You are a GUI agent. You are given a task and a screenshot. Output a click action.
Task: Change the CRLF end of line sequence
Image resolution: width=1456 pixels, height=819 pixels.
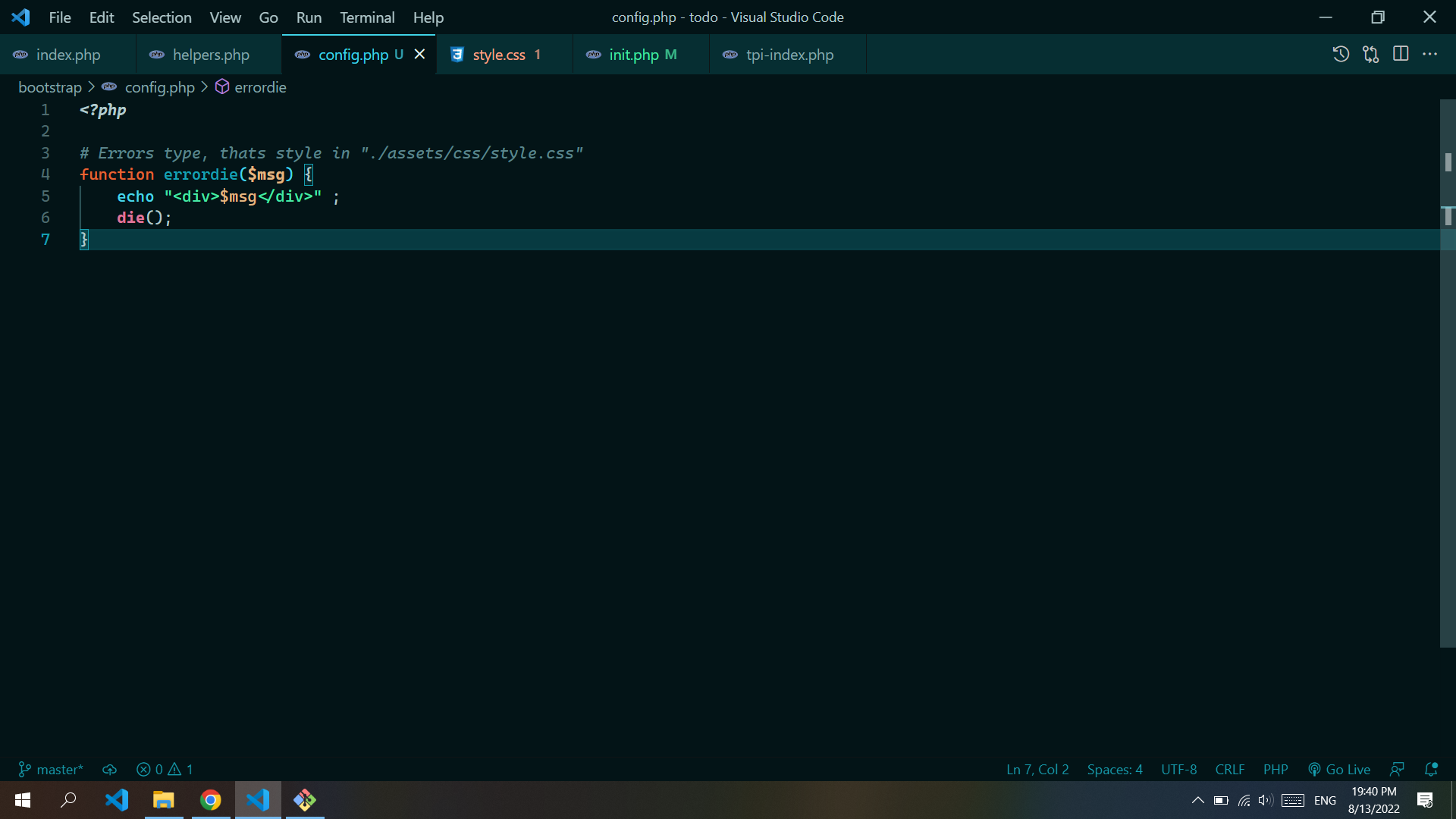[1229, 769]
